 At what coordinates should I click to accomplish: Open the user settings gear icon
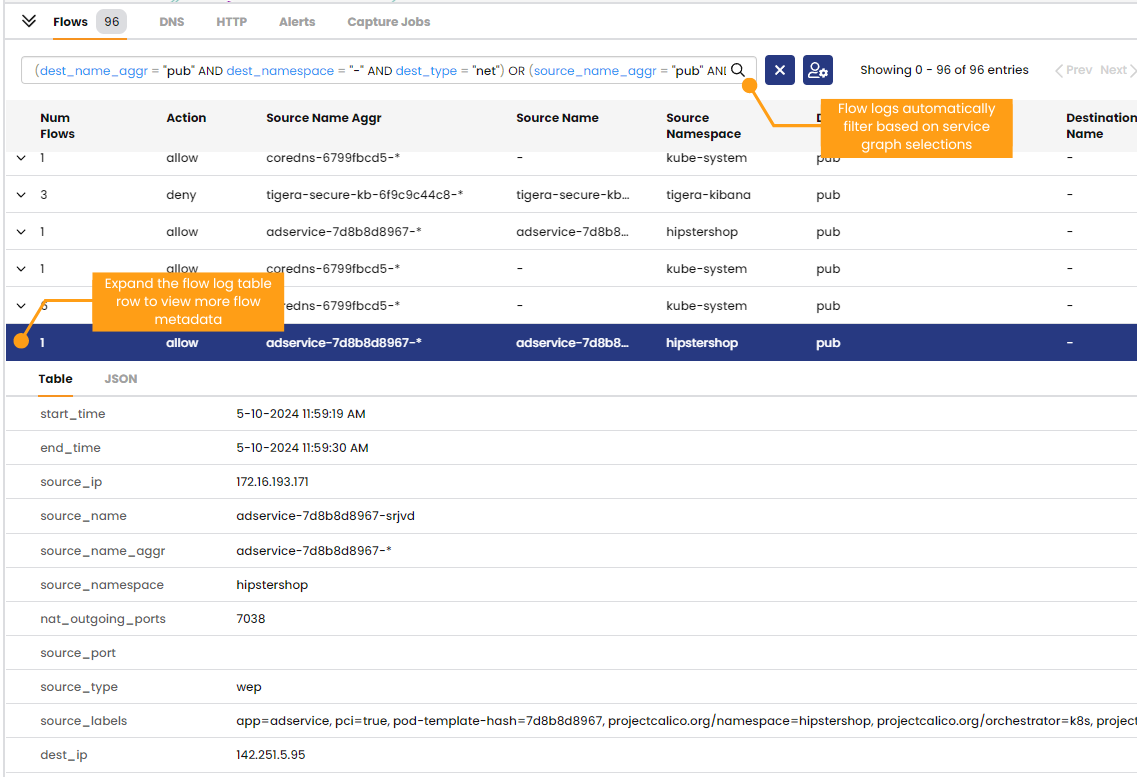[818, 70]
